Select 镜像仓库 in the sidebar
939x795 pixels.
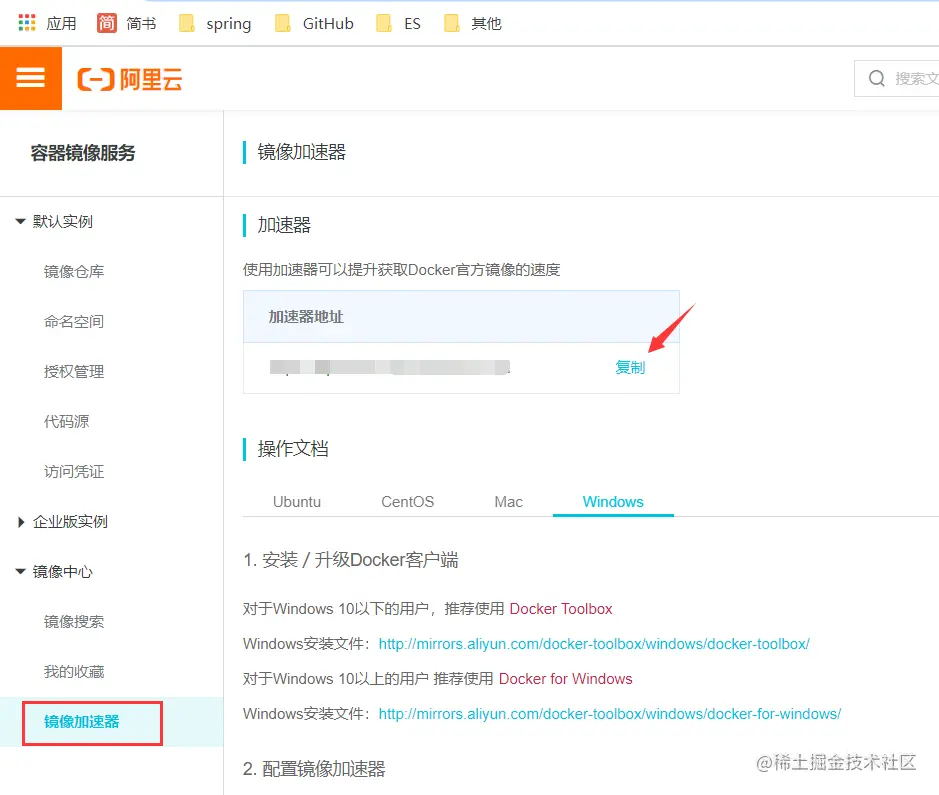(x=73, y=271)
